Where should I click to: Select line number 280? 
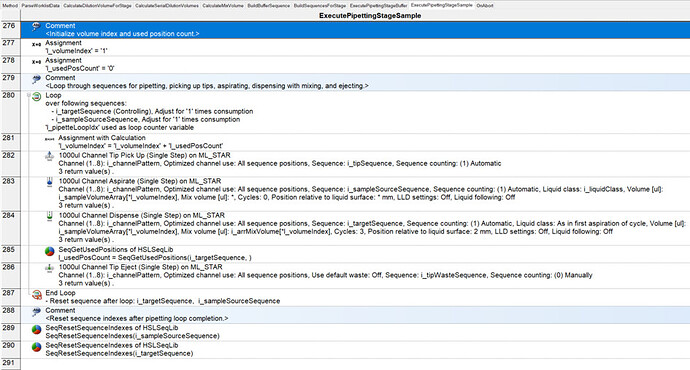click(8, 95)
